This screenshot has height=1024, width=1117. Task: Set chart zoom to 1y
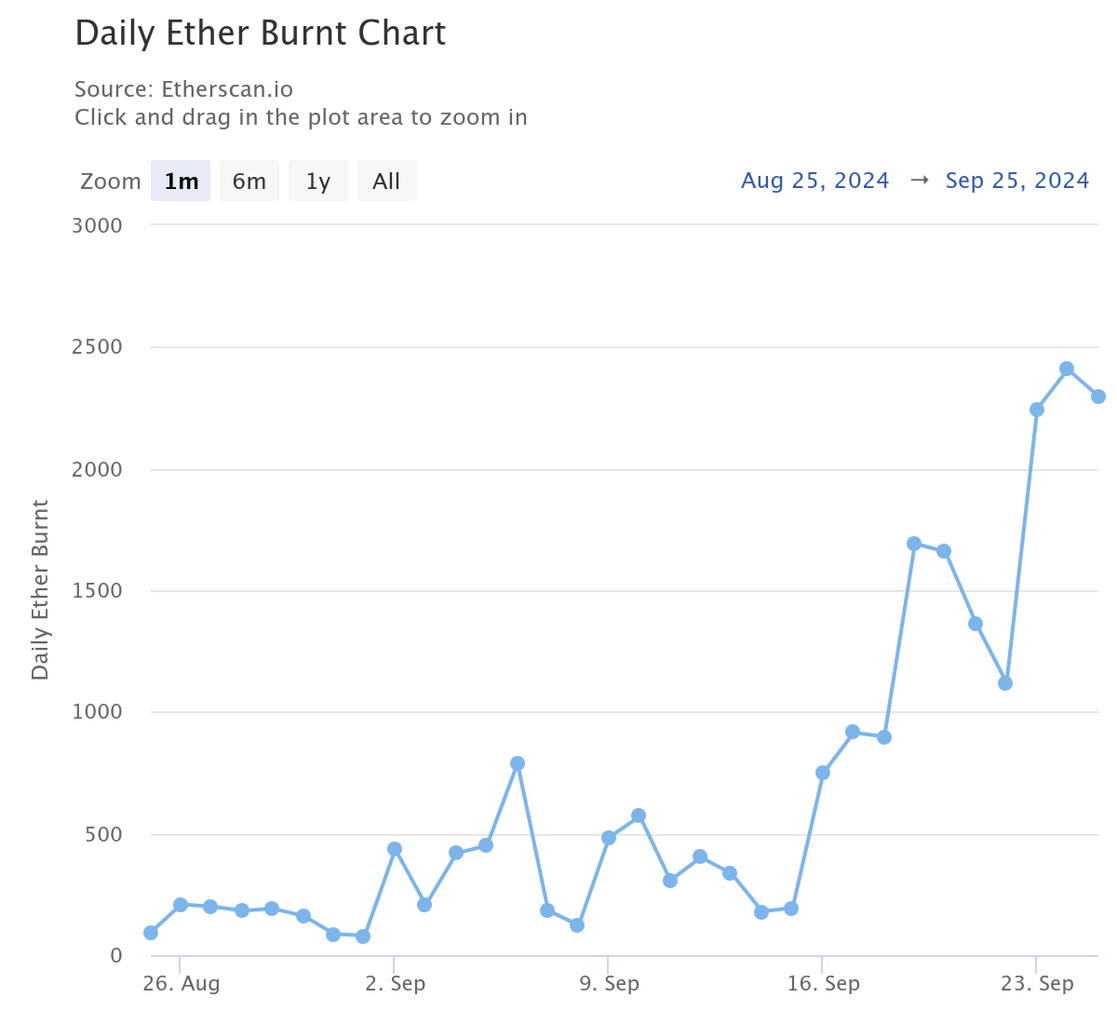(318, 181)
